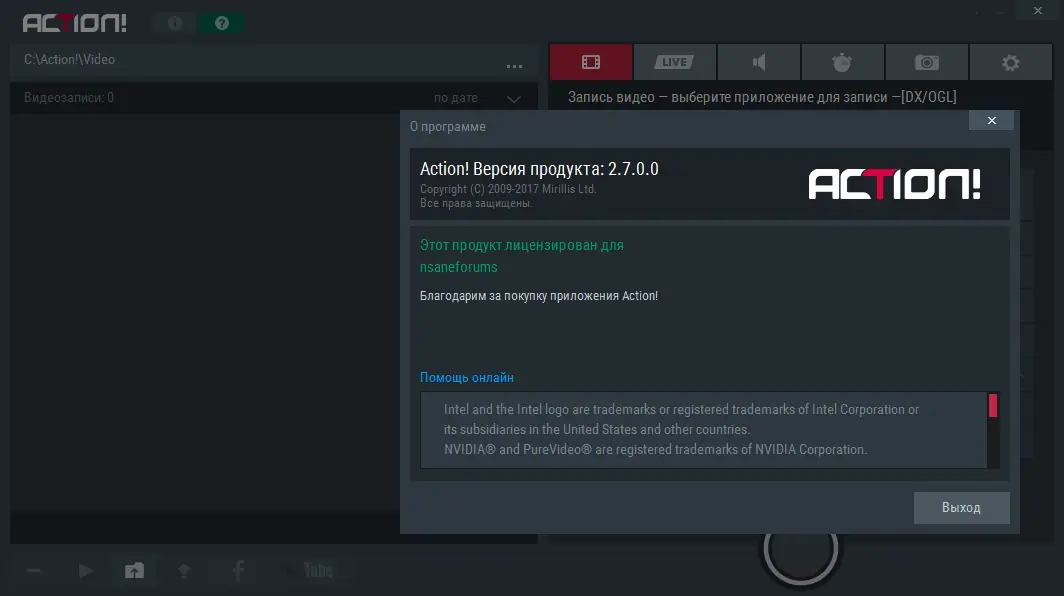Image resolution: width=1064 pixels, height=596 pixels.
Task: Click the 'Видеозаписи: 0' label
Action: pyautogui.click(x=69, y=98)
